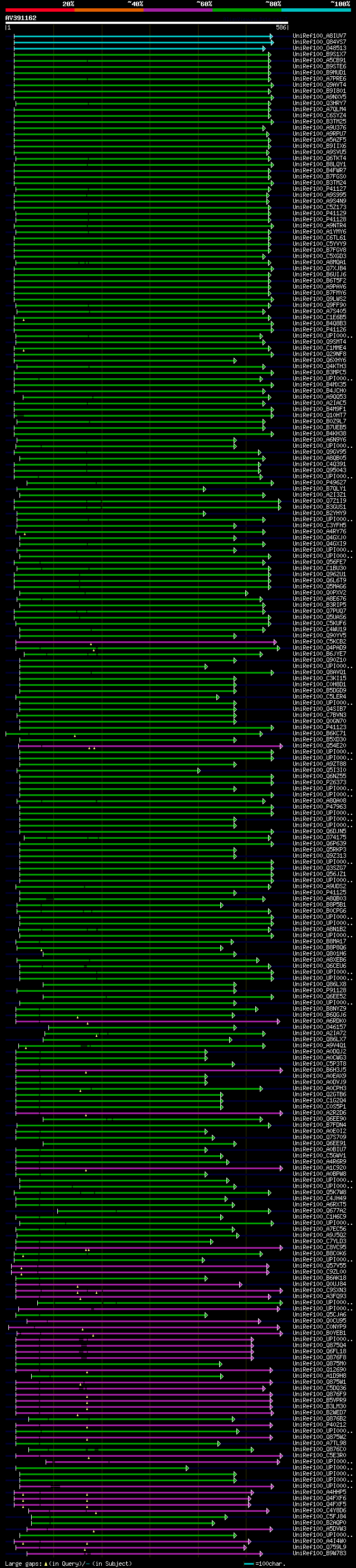356x1568 pixels.
Task: Select label UniRef100_A5CB91
Action: tap(319, 60)
